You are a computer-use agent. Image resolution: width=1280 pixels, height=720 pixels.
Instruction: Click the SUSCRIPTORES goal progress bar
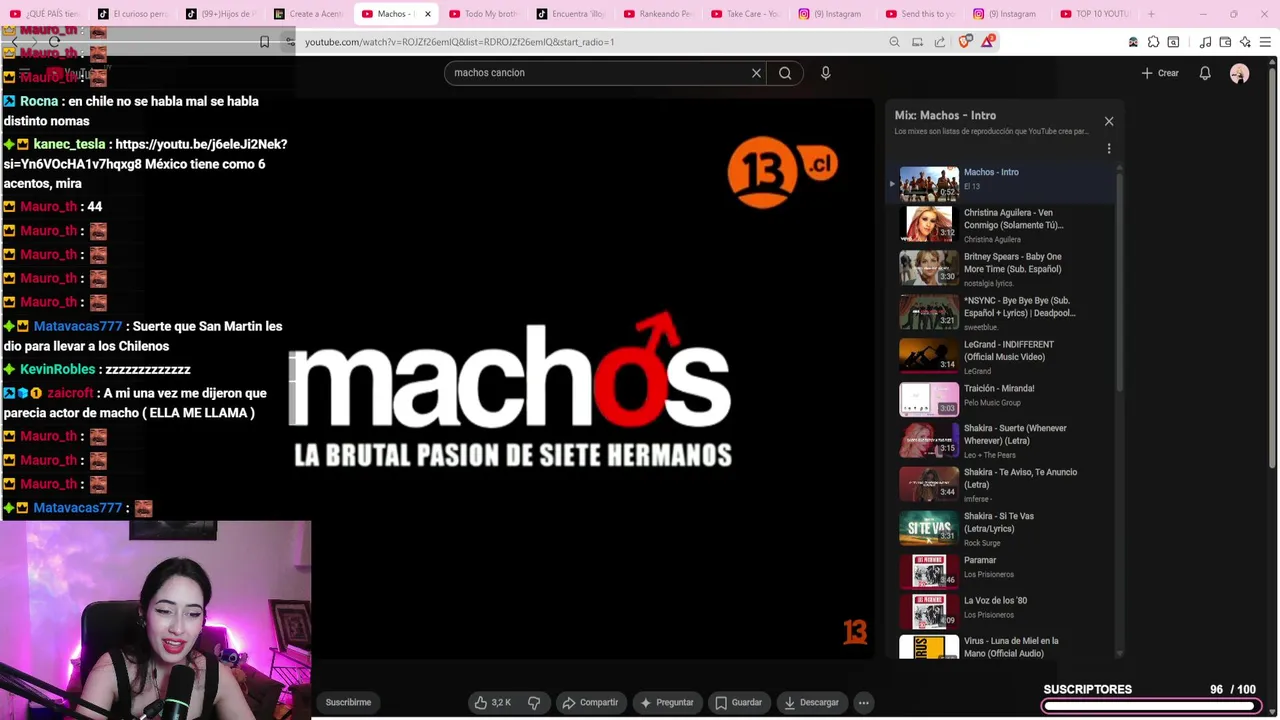pyautogui.click(x=1149, y=706)
